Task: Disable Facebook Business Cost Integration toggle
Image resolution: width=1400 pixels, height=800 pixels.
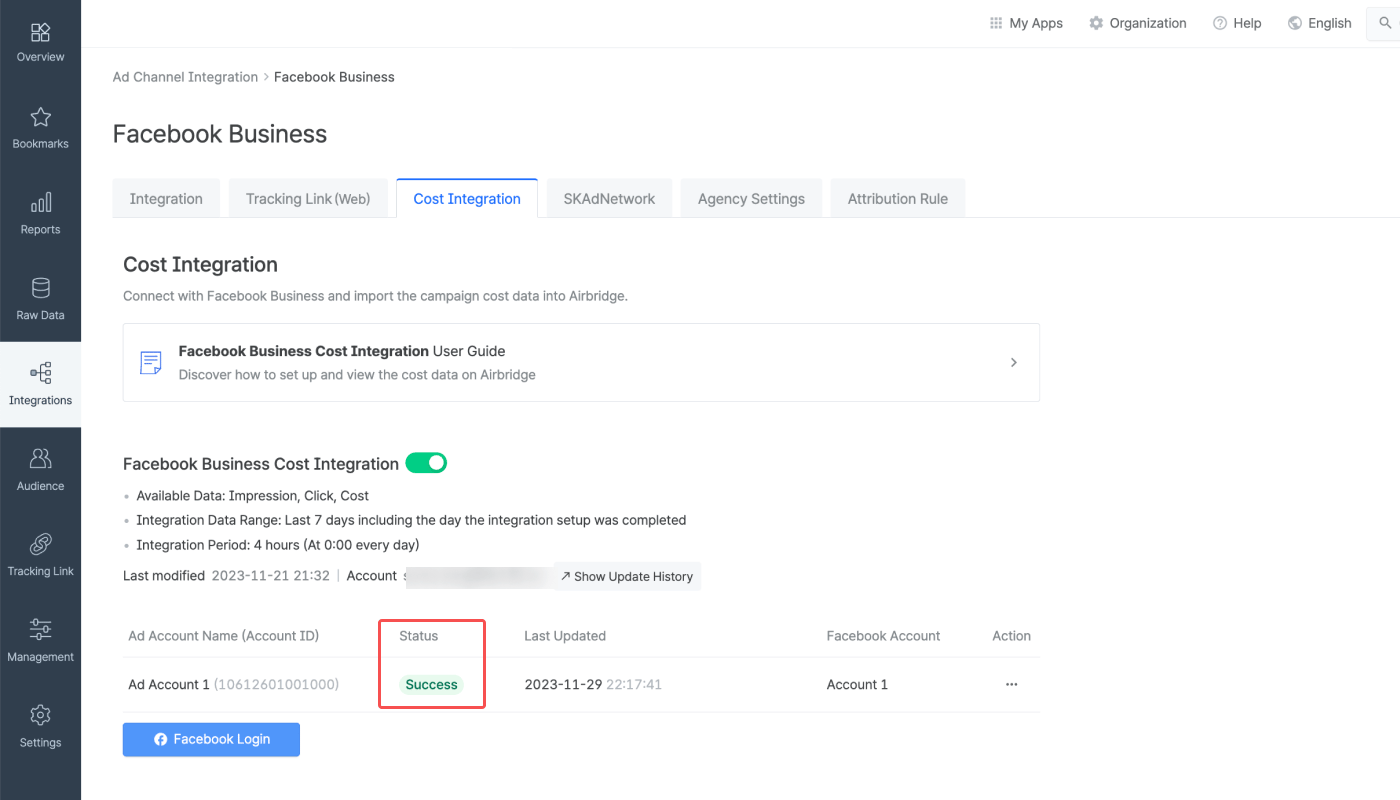Action: tap(426, 463)
